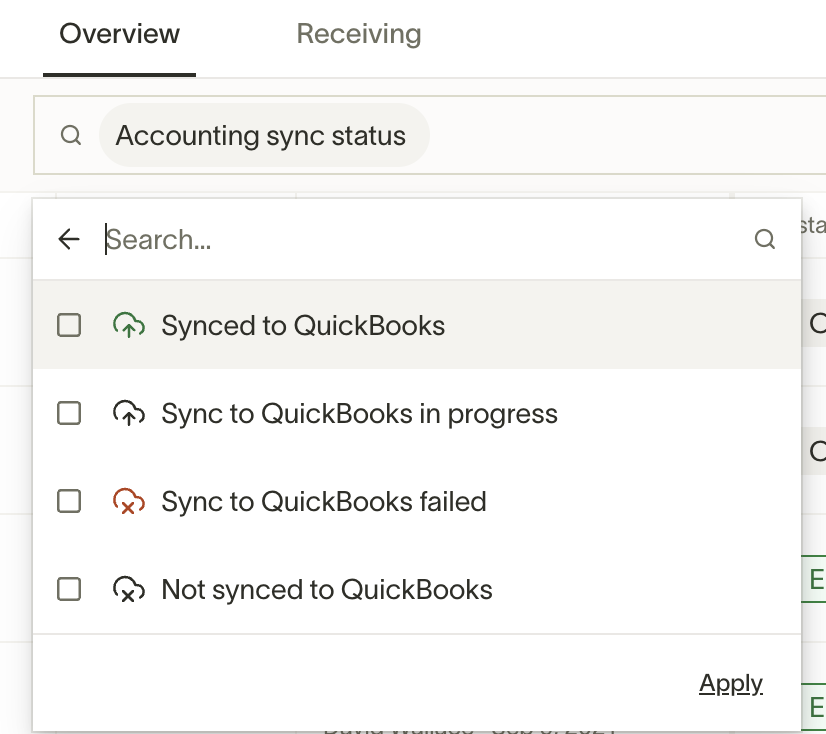
Task: Click the magnifier icon in dropdown search
Action: click(x=764, y=239)
